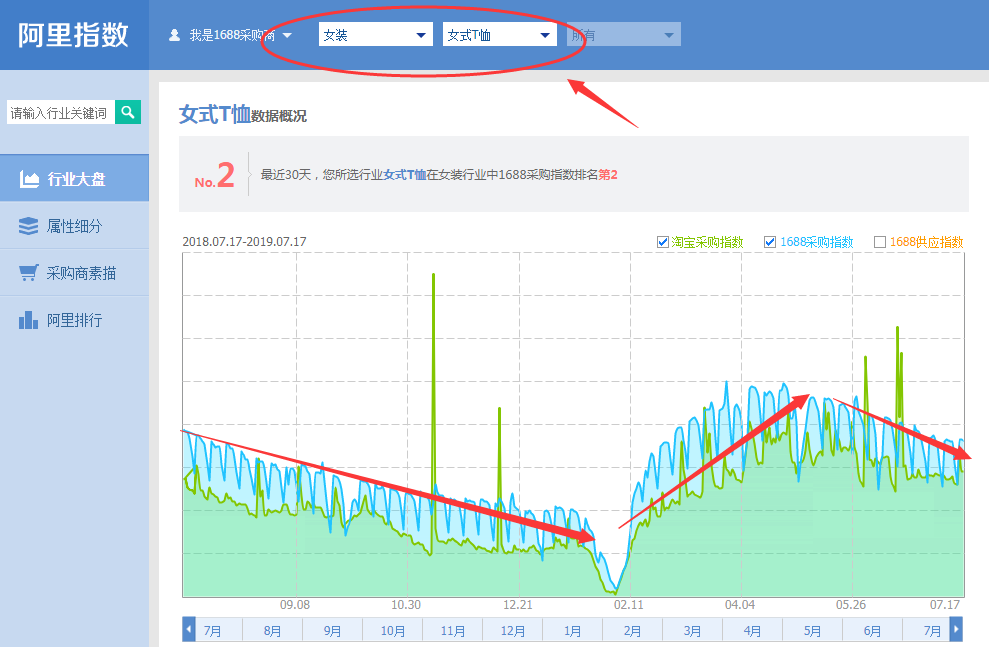Viewport: 989px width, 647px height.
Task: Click the 2018.07.17-2019.07.17 date range text
Action: tap(244, 242)
